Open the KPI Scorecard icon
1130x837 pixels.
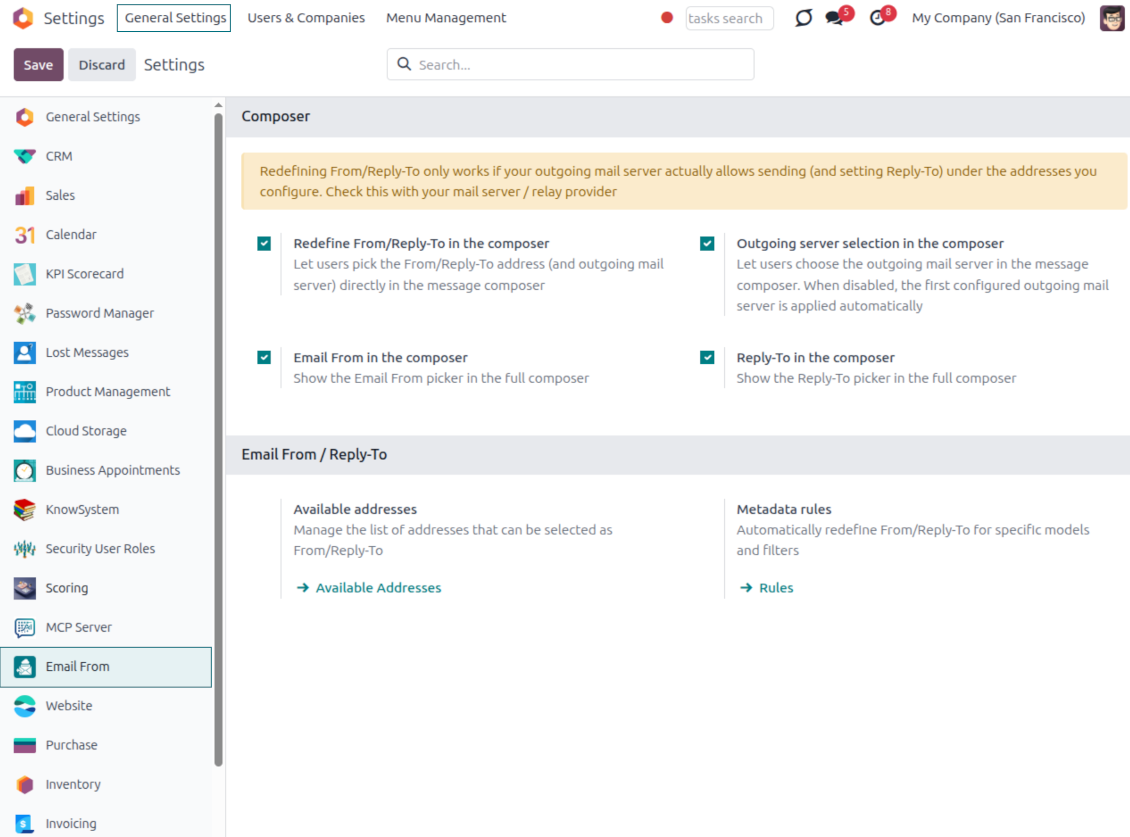(x=25, y=274)
